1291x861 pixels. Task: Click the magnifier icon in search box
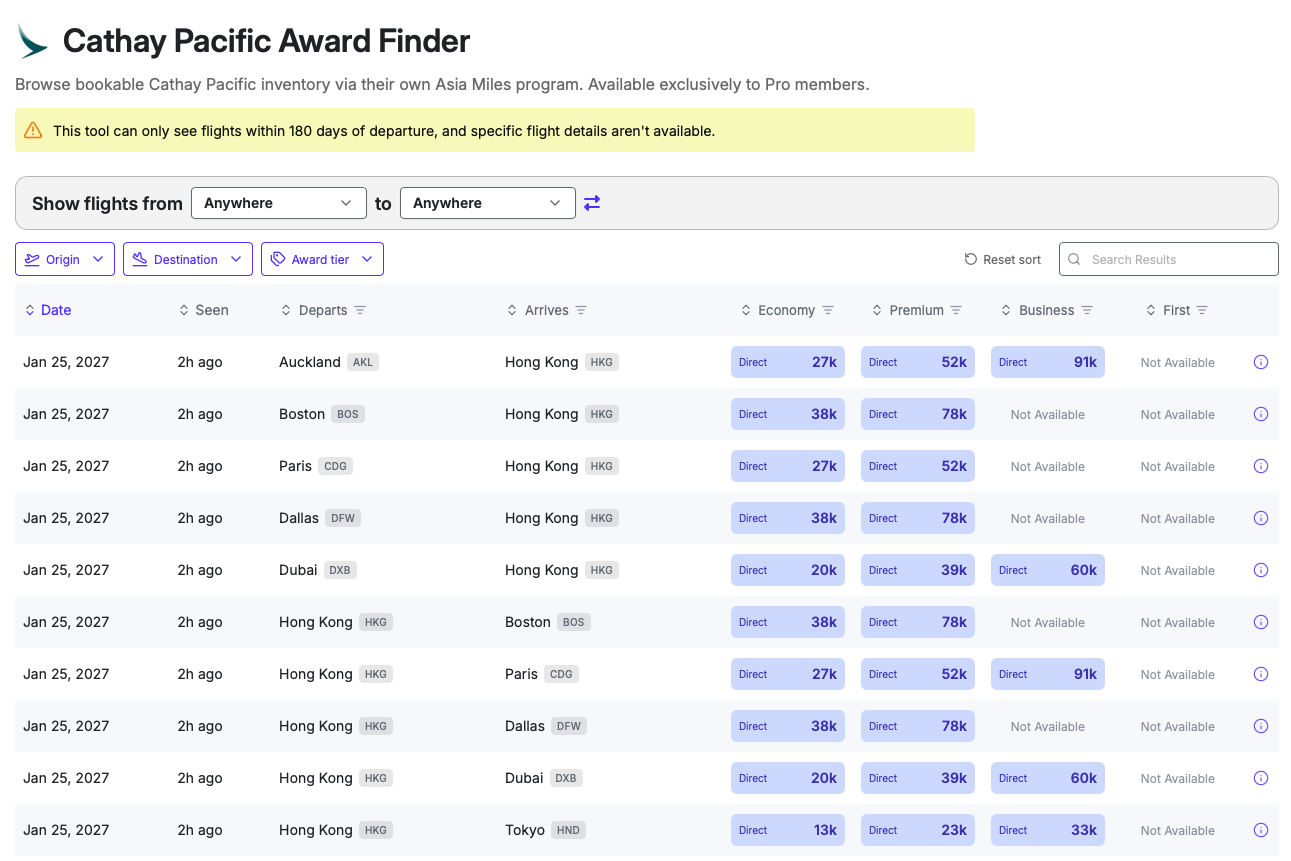click(1074, 259)
